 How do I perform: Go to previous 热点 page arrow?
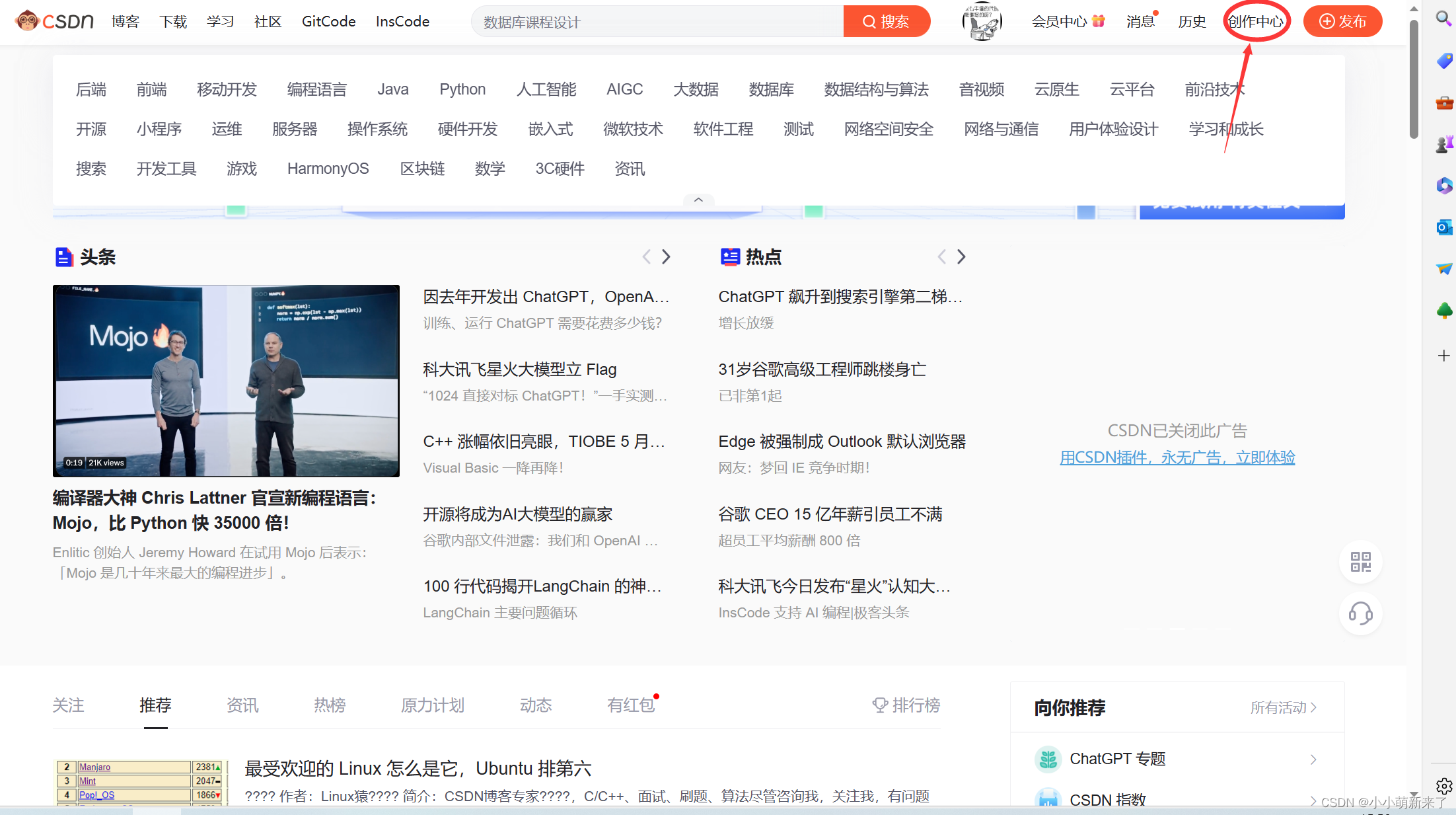[x=942, y=256]
